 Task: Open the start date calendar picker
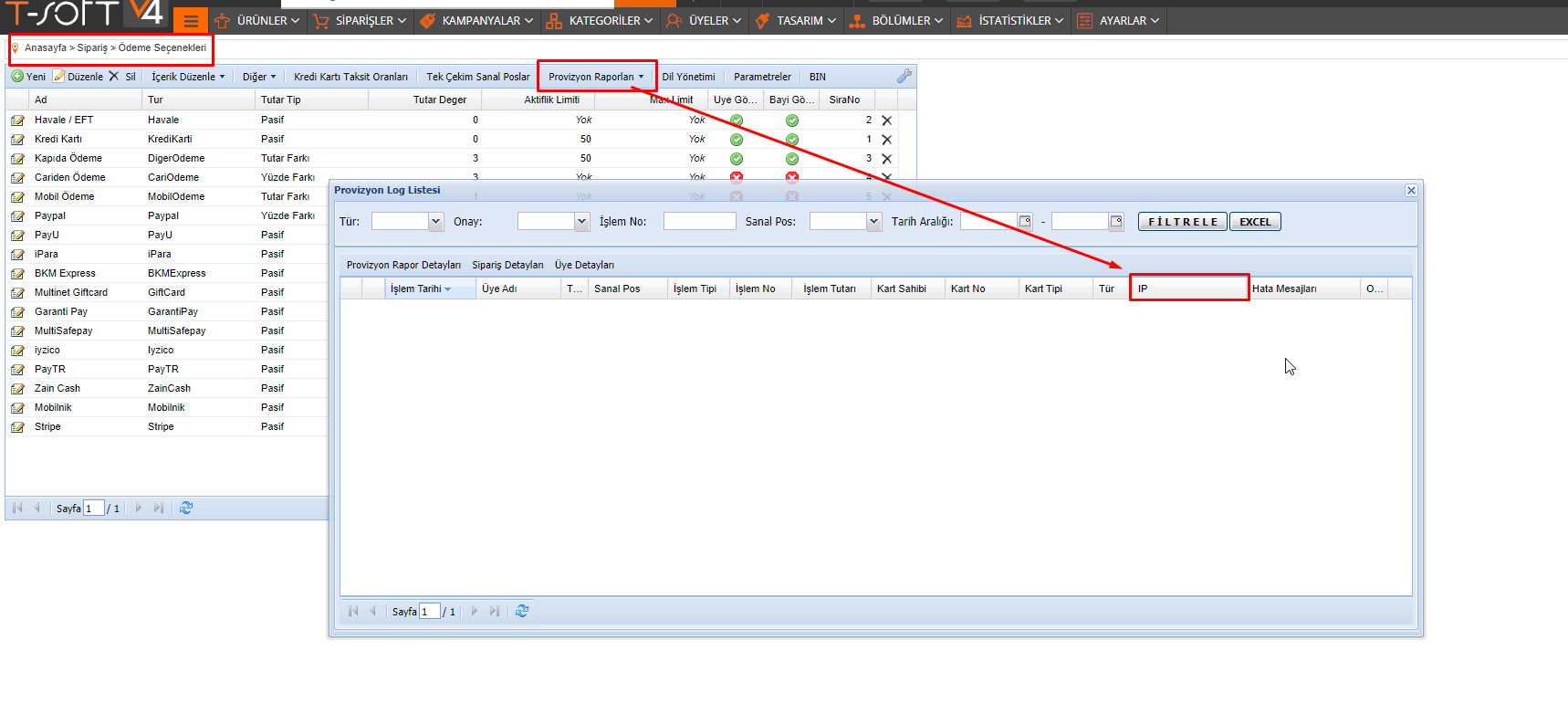click(x=1025, y=221)
